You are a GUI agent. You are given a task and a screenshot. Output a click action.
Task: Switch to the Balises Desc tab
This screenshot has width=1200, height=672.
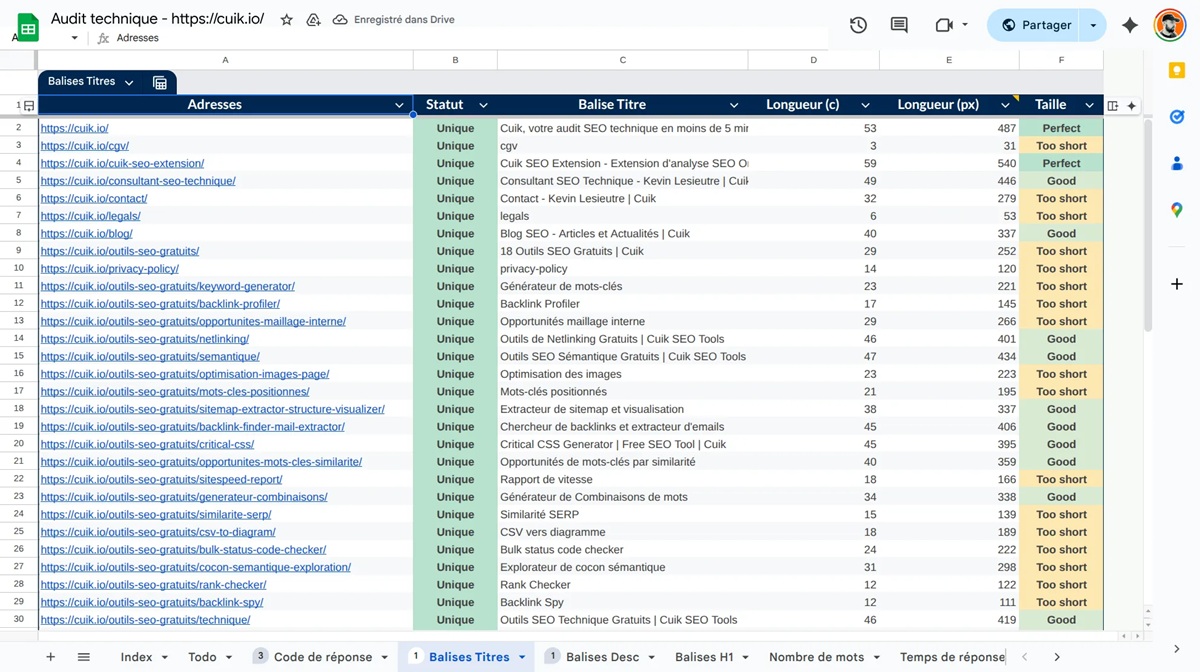(602, 657)
